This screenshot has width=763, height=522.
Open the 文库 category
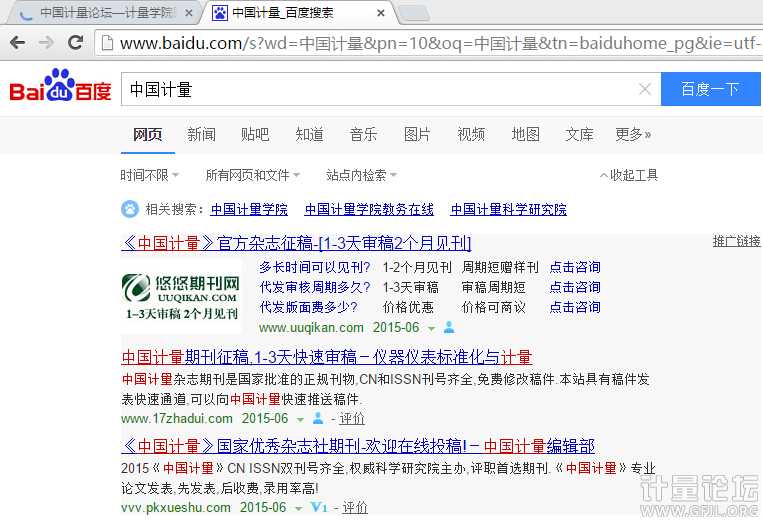click(579, 134)
